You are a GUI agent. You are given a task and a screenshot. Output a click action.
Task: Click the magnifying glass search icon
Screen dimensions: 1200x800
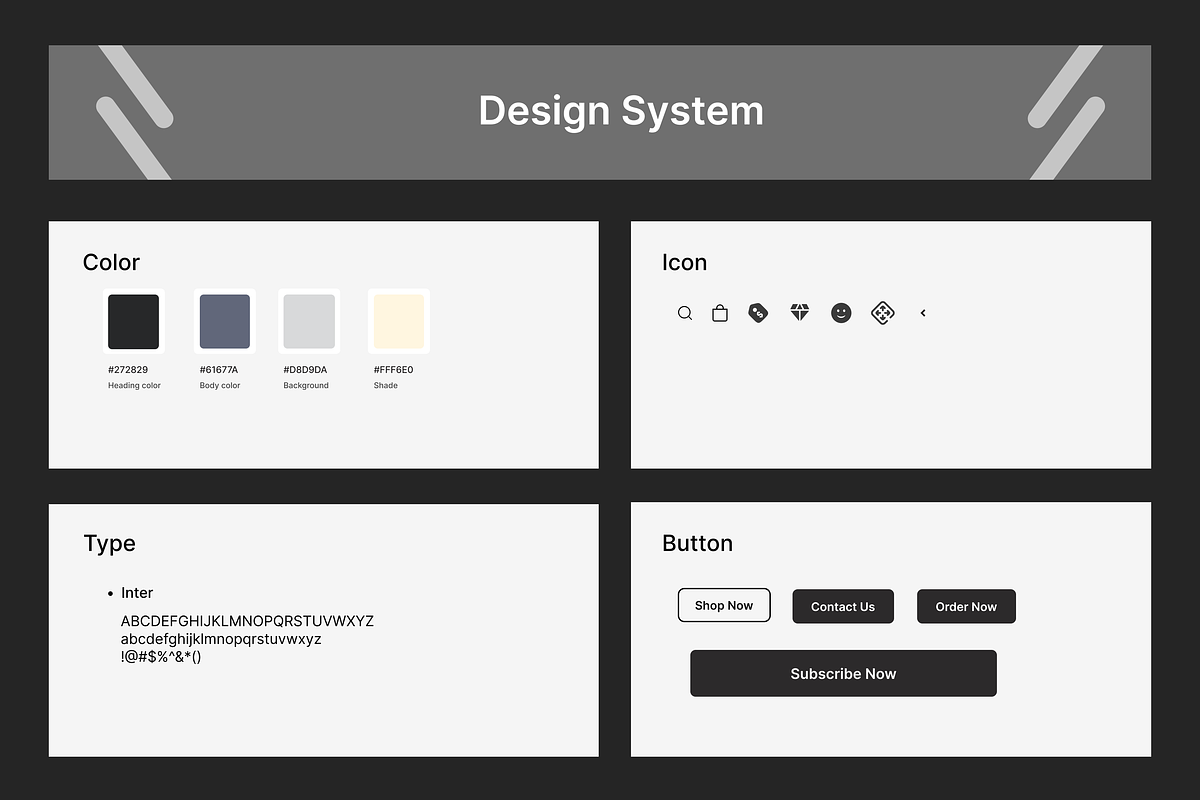coord(685,313)
